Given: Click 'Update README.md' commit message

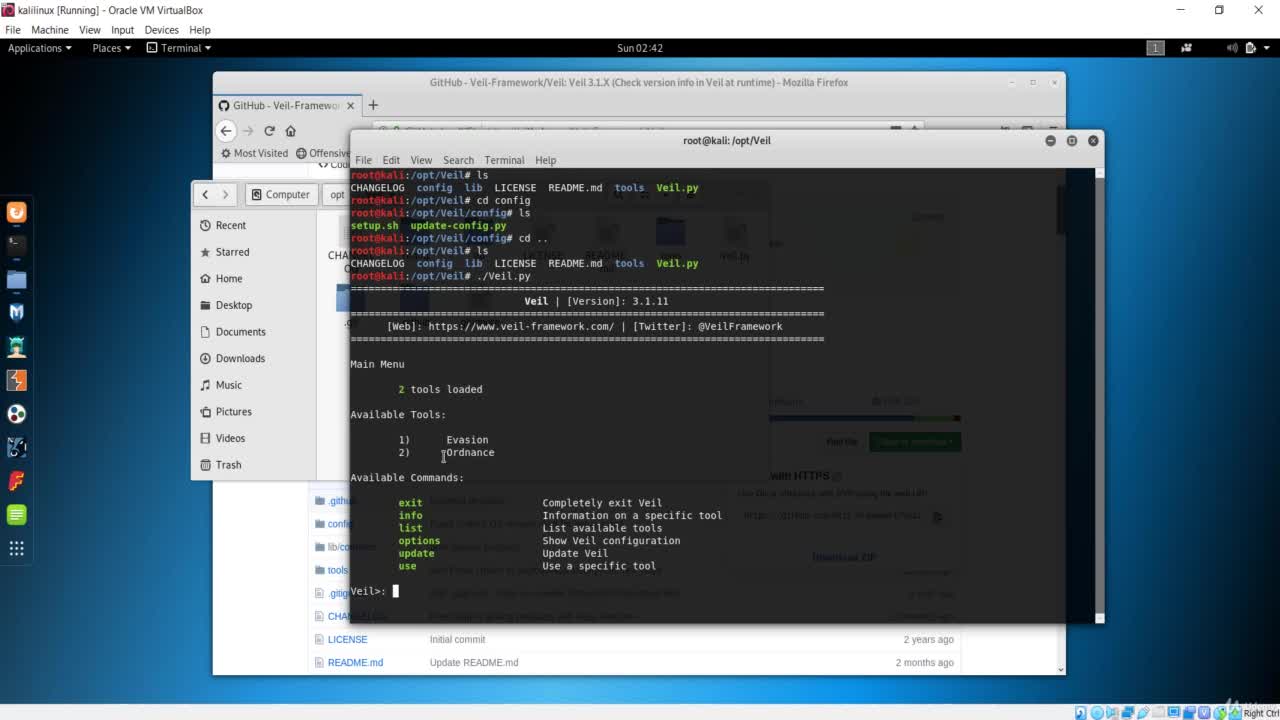Looking at the screenshot, I should coord(474,662).
